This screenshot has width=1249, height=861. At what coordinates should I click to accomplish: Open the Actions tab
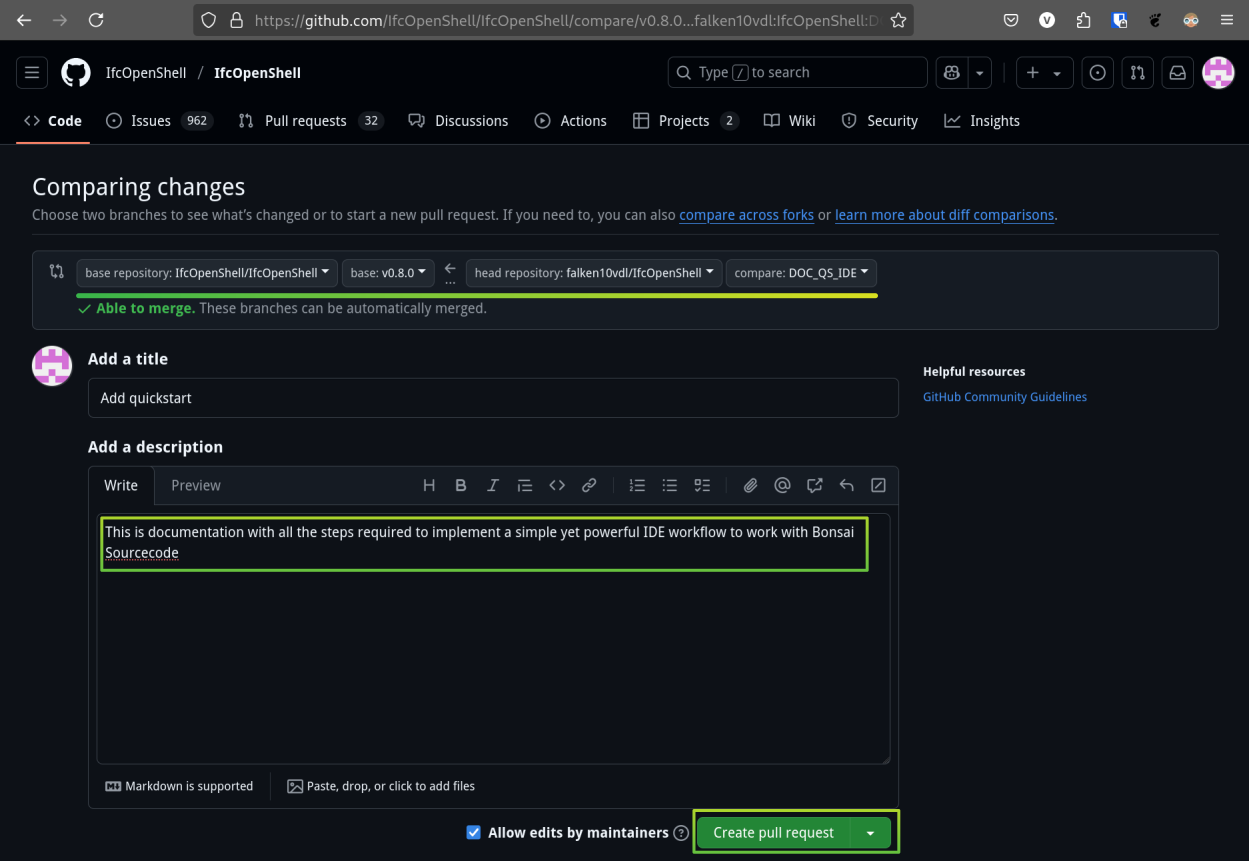point(571,121)
